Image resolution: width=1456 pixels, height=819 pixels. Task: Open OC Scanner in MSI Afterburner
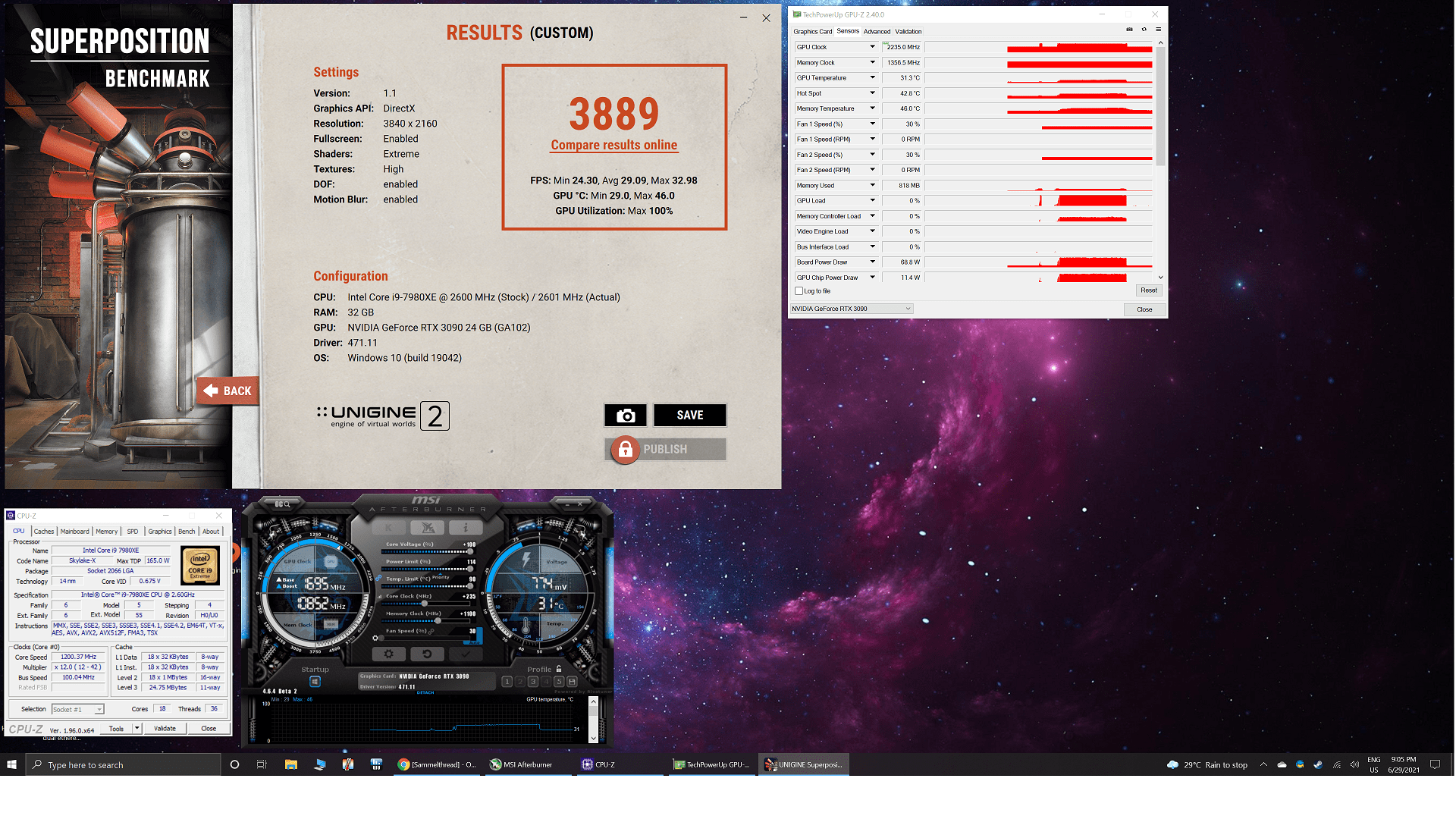[x=282, y=504]
